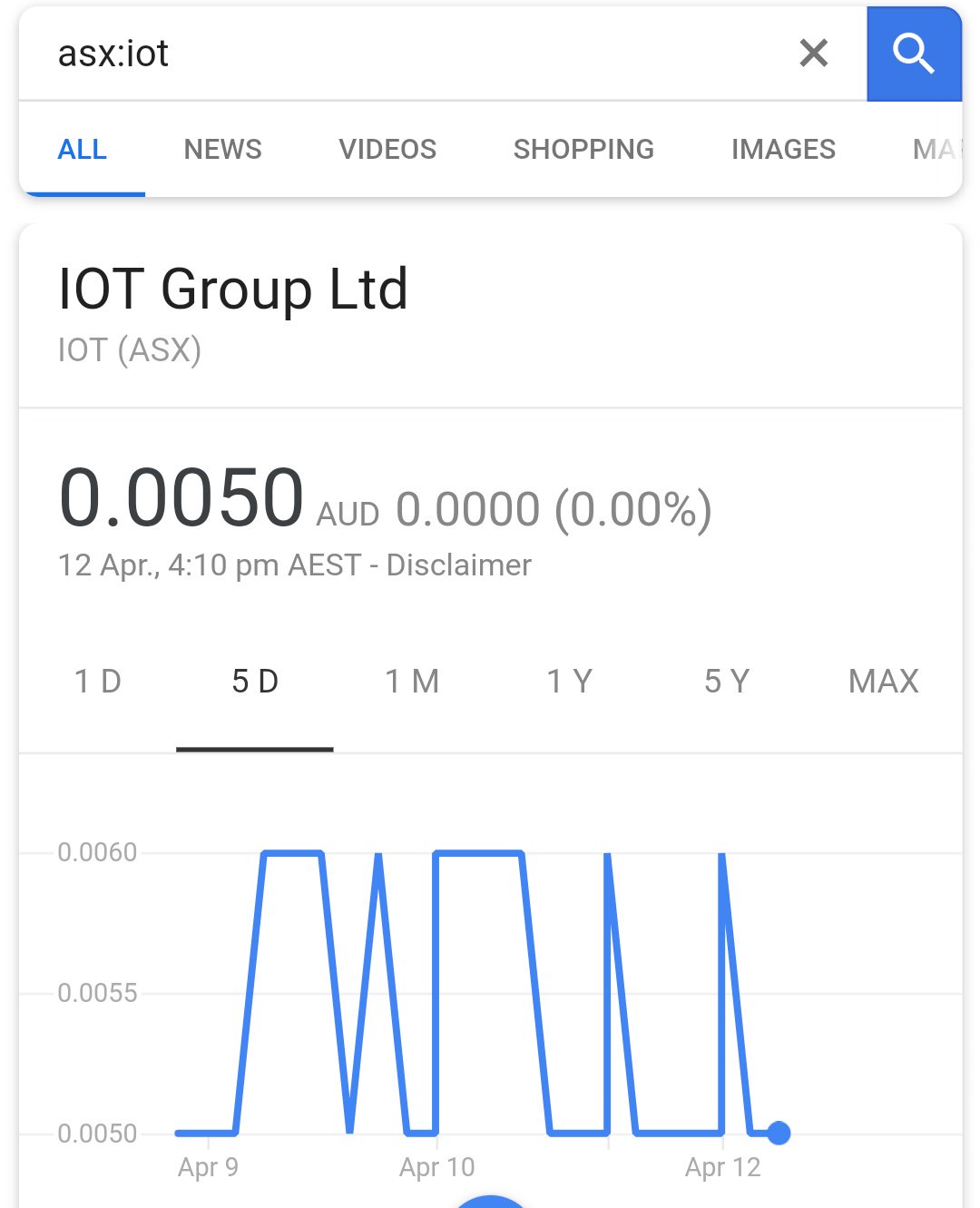The width and height of the screenshot is (980, 1208).
Task: Open the partially visible MAPS tab
Action: point(936,149)
